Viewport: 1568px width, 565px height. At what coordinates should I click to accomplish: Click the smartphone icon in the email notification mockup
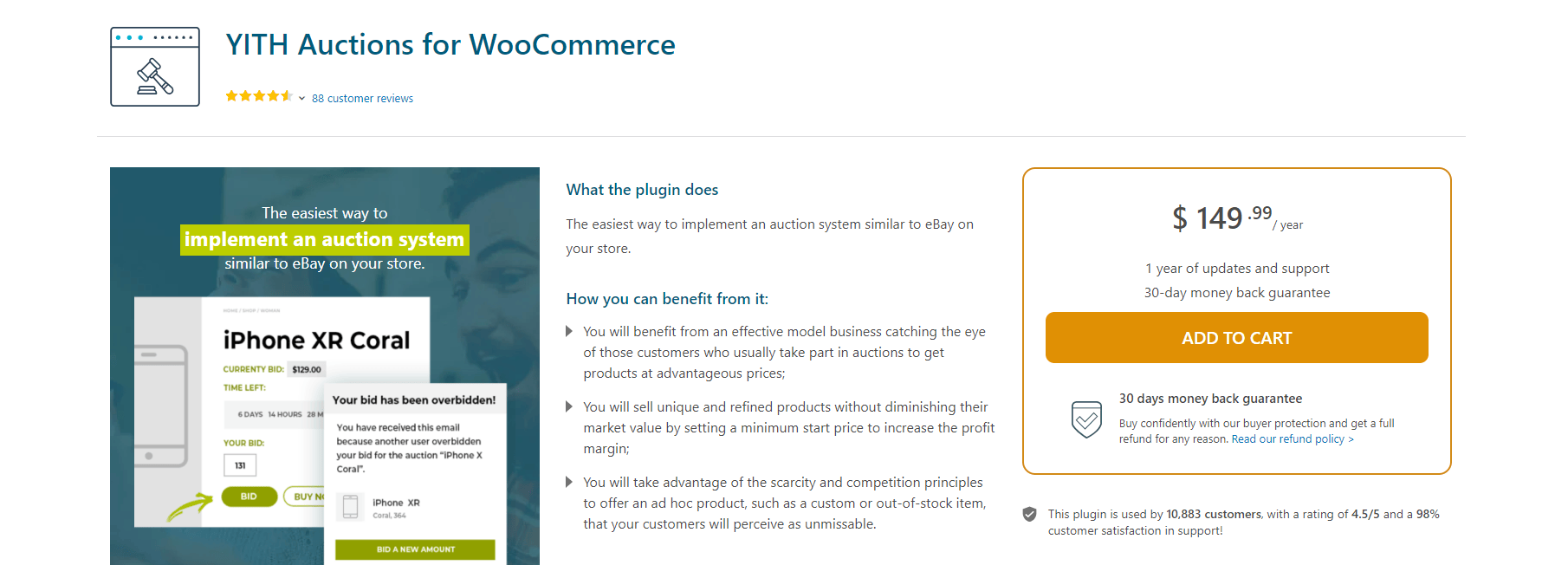click(x=350, y=507)
